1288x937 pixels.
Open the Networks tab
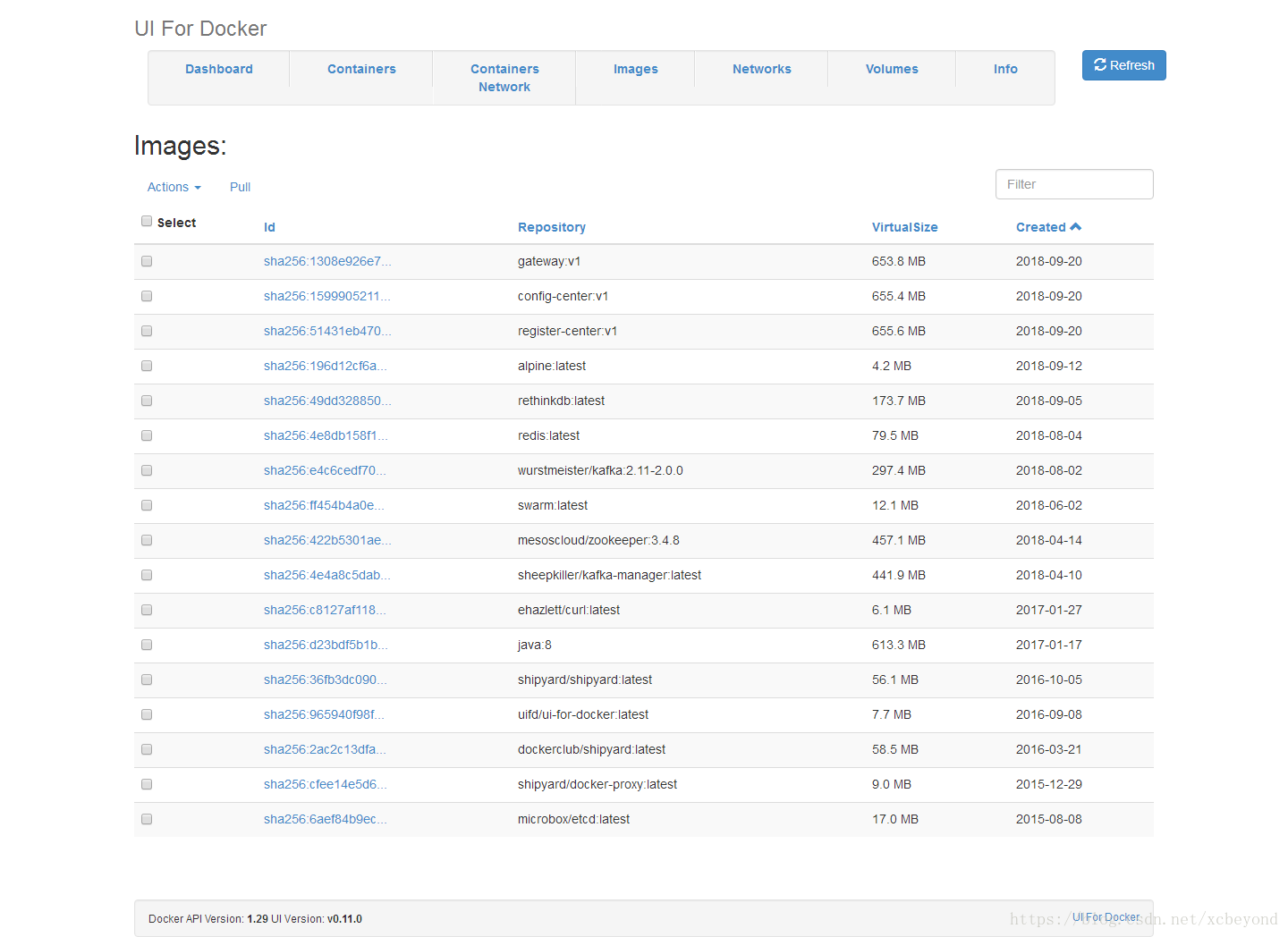tap(761, 69)
